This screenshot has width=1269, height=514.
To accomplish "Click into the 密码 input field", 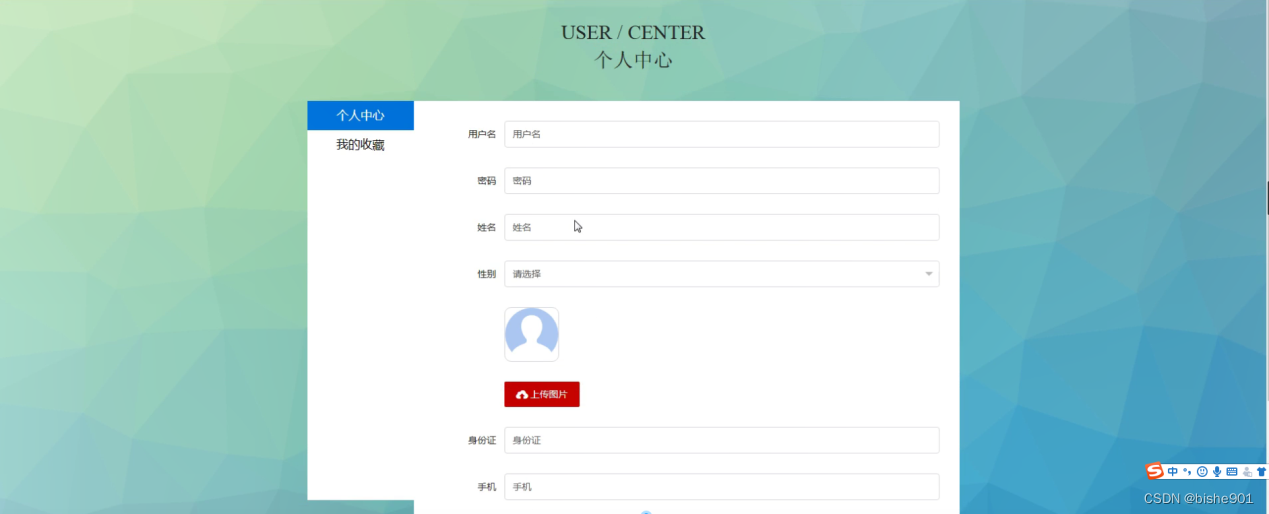I will [721, 181].
